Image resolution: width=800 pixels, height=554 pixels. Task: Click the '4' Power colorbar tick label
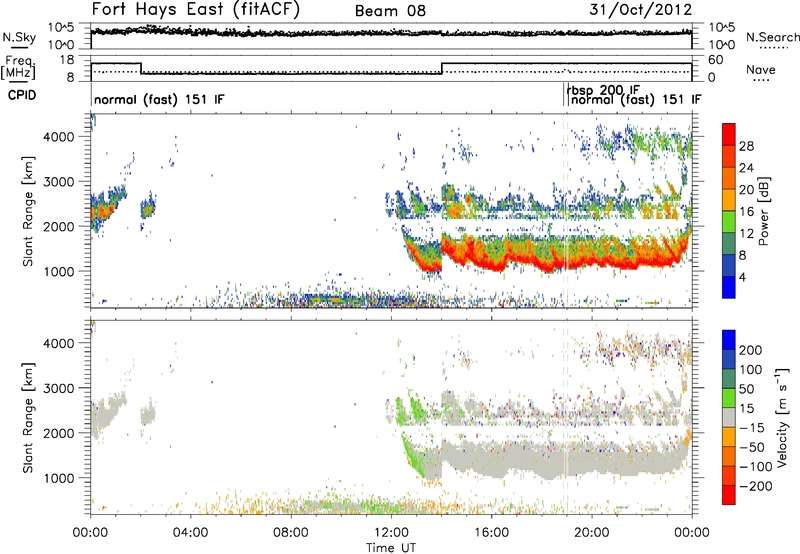coord(743,277)
